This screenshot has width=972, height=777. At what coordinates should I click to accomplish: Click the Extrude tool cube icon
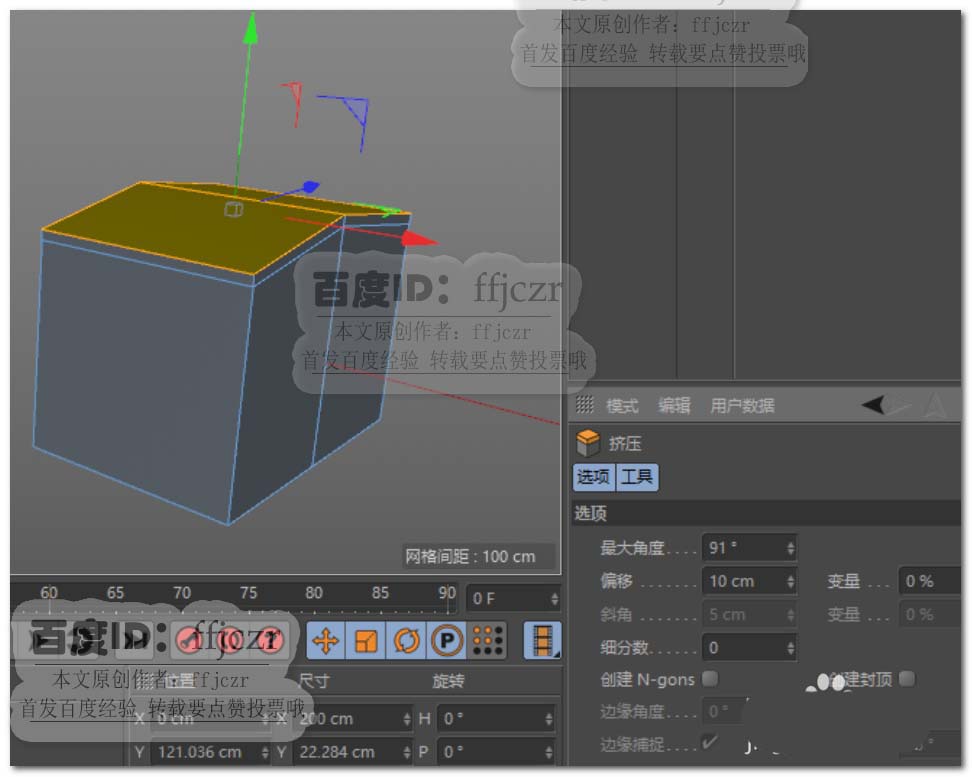587,443
